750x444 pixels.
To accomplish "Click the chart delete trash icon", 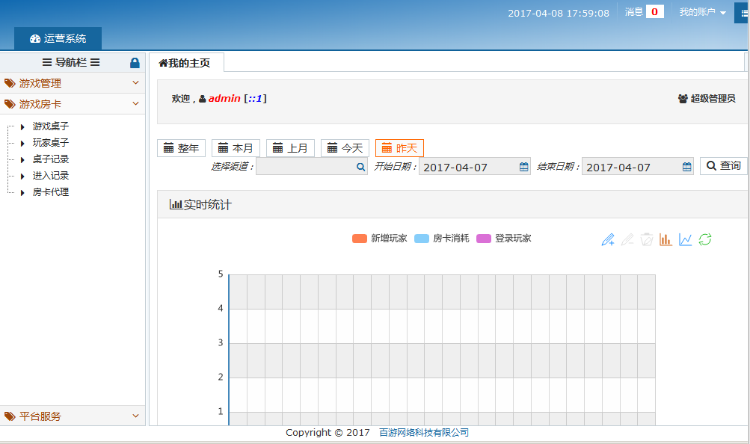I will coord(647,239).
